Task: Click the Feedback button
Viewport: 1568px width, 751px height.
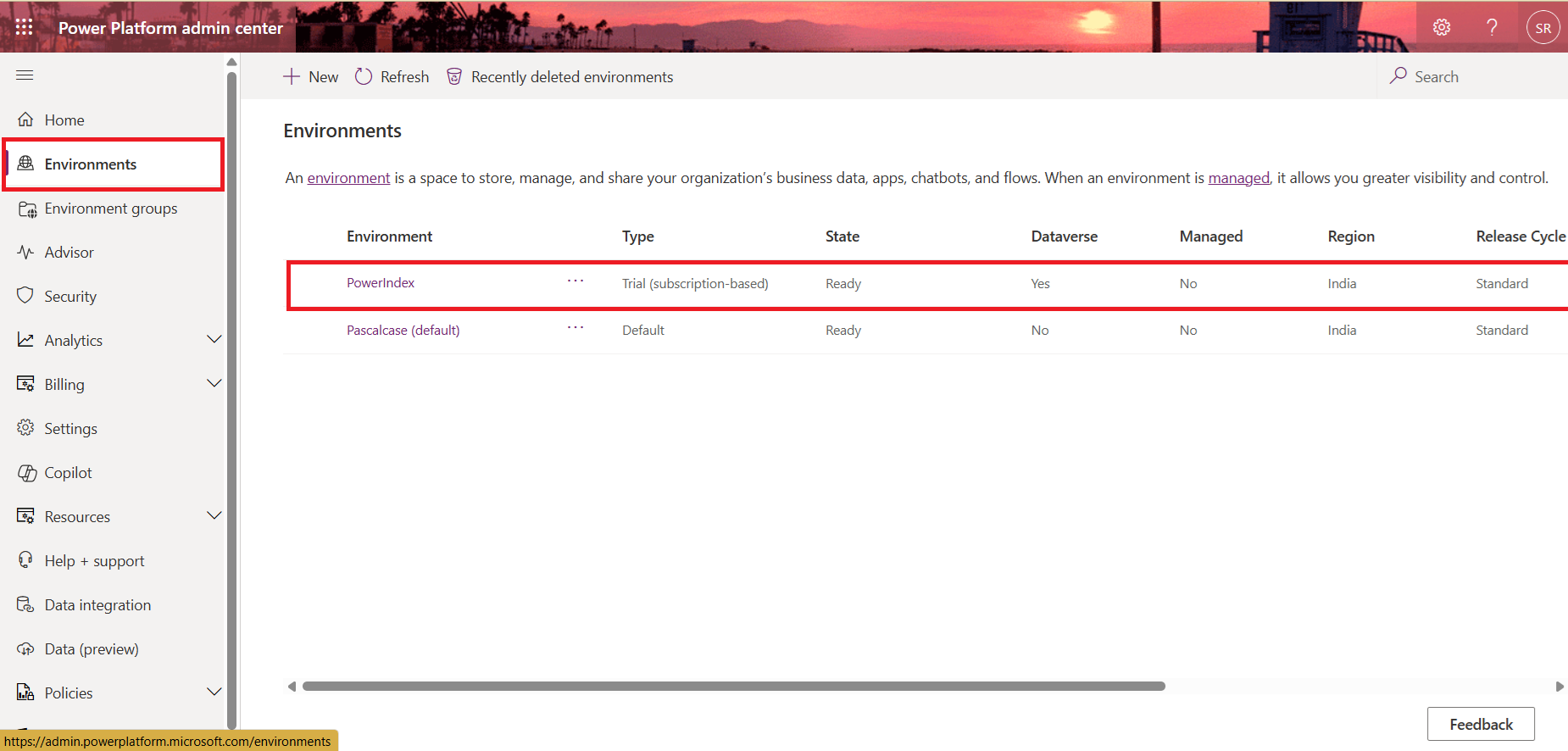Action: click(x=1480, y=724)
